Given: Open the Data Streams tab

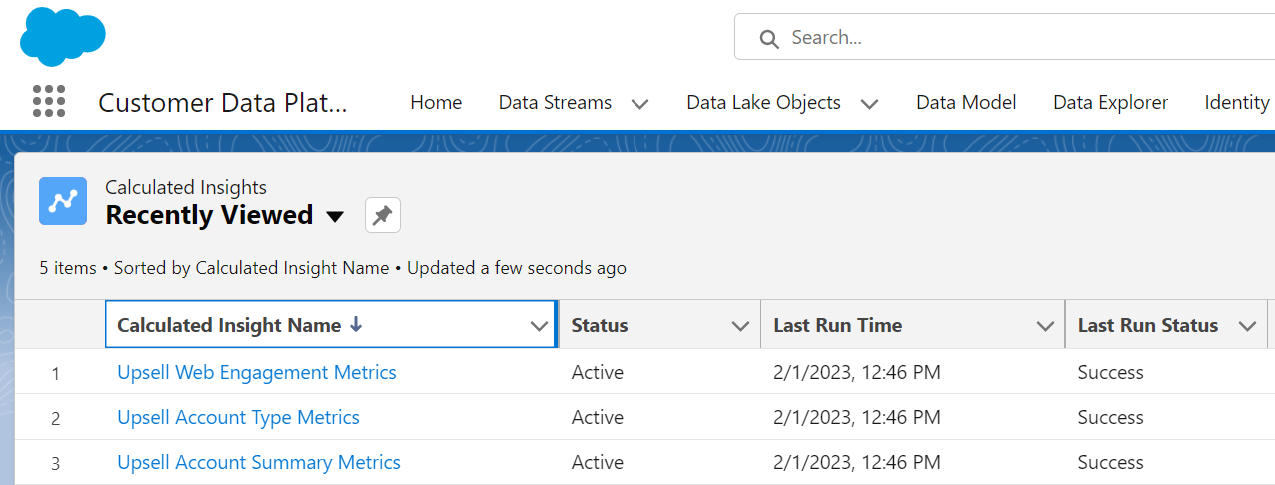Looking at the screenshot, I should tap(555, 102).
